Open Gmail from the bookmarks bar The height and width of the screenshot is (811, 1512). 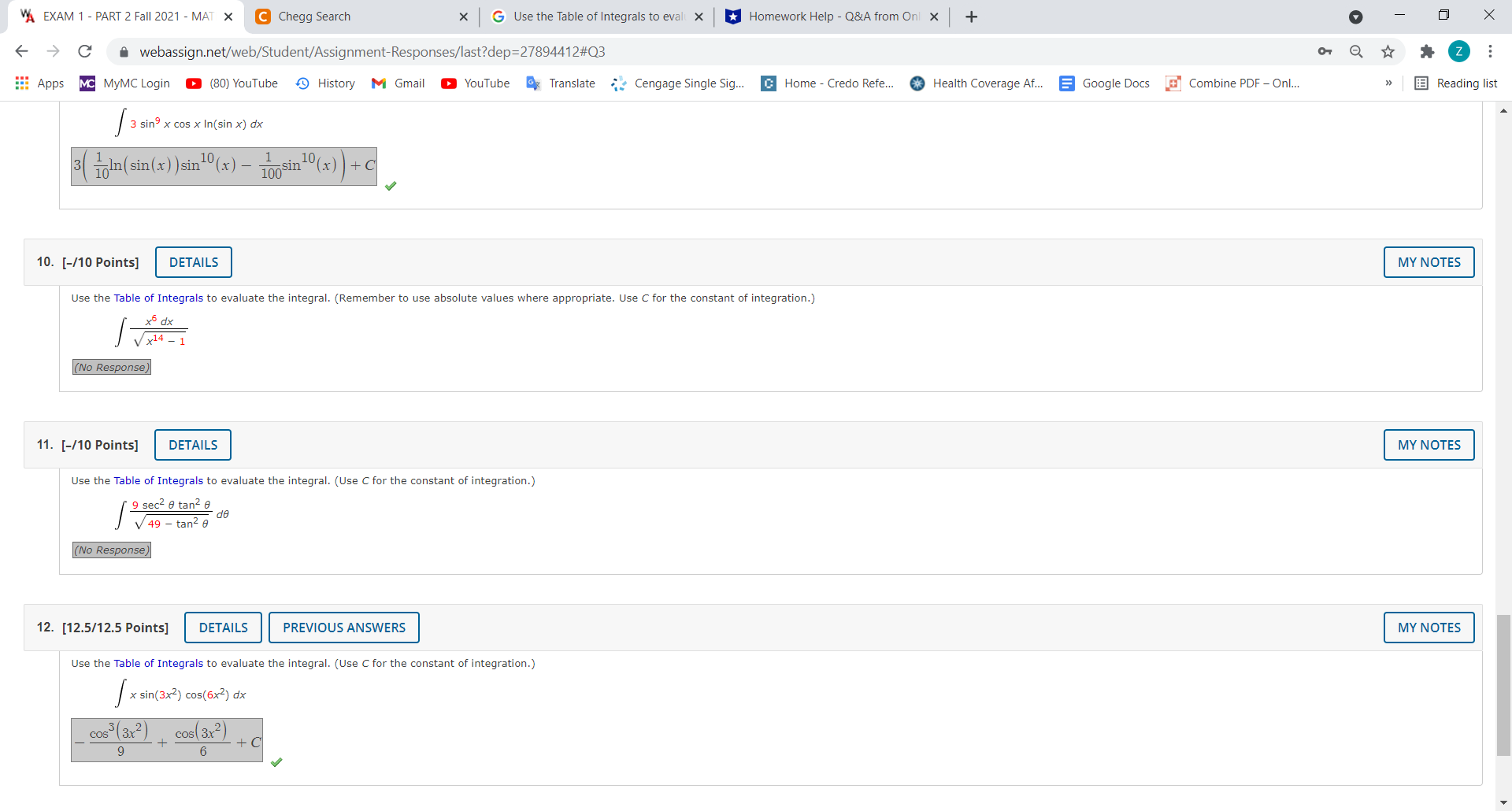coord(398,83)
